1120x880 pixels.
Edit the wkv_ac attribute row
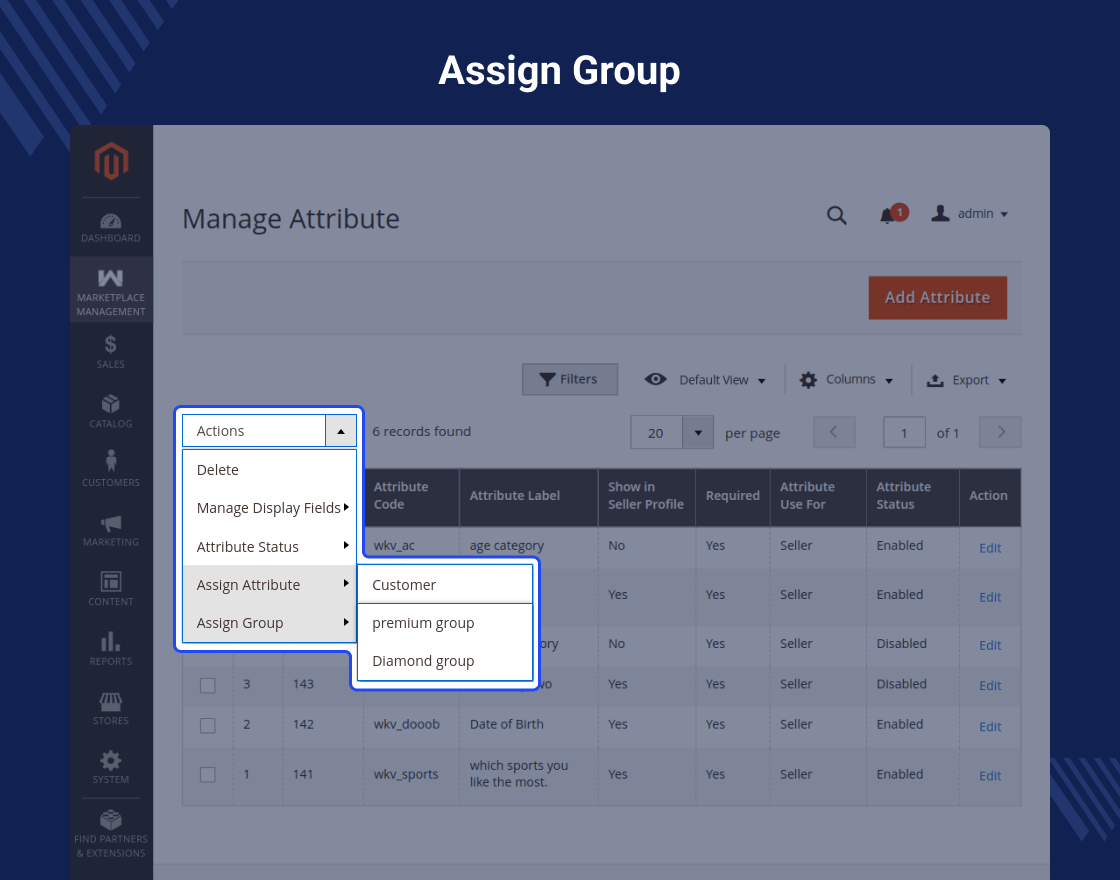[989, 548]
